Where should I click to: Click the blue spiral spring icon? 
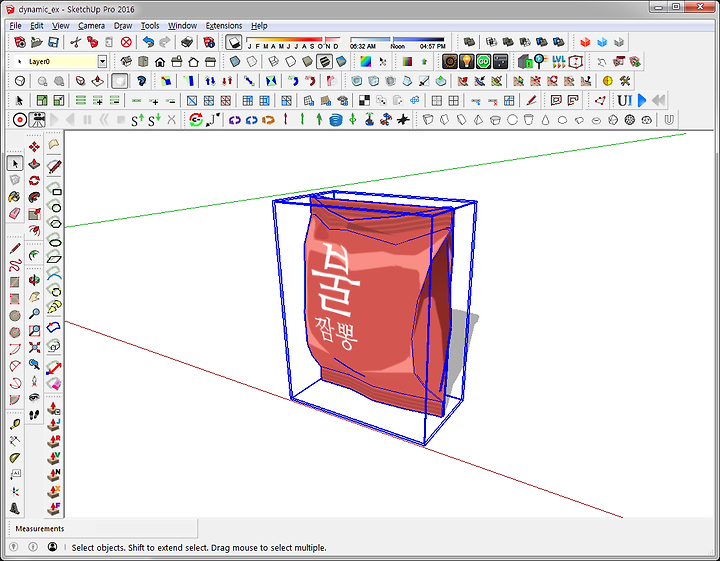tap(336, 120)
